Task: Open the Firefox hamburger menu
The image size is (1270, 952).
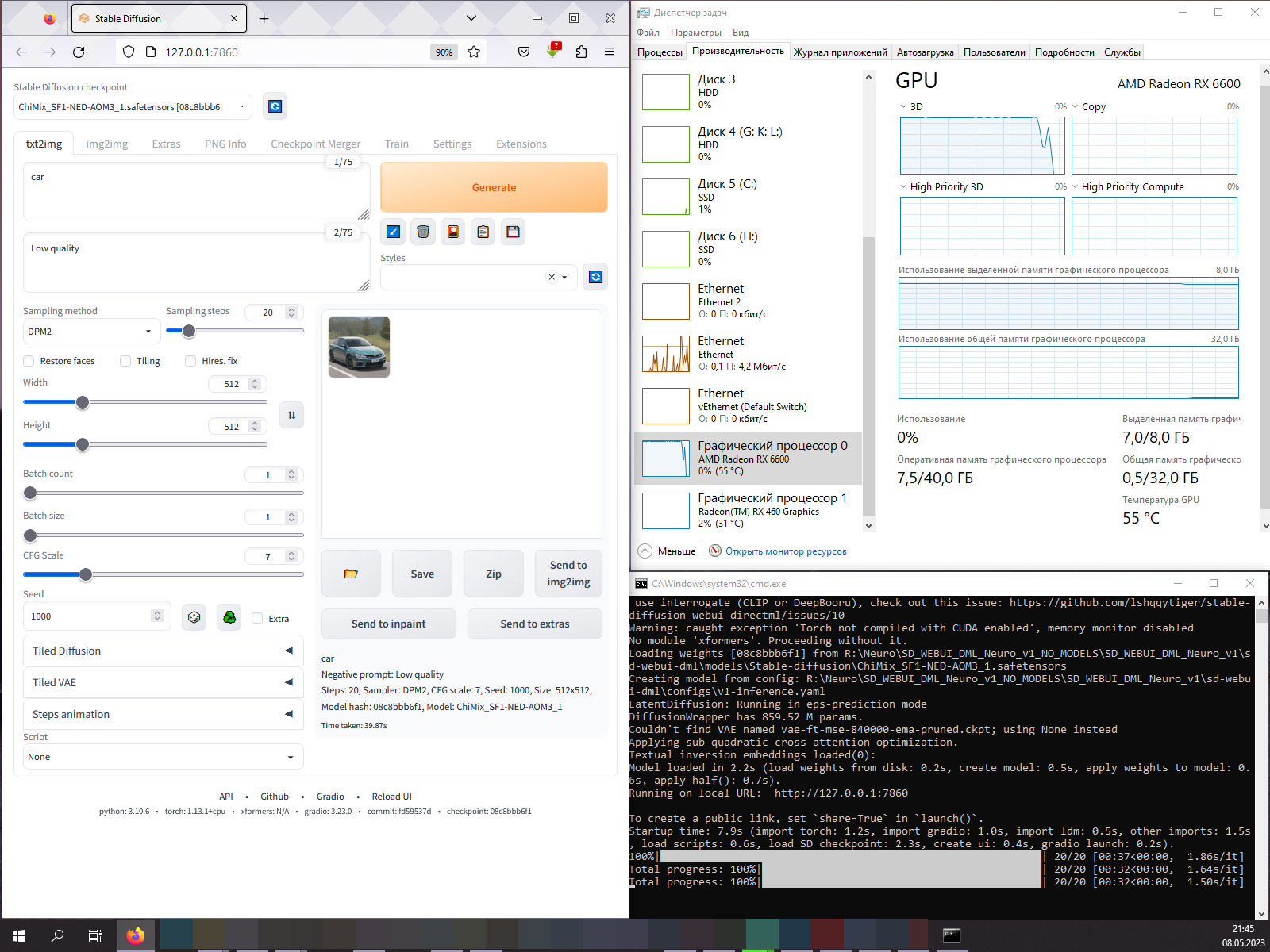Action: click(x=610, y=52)
